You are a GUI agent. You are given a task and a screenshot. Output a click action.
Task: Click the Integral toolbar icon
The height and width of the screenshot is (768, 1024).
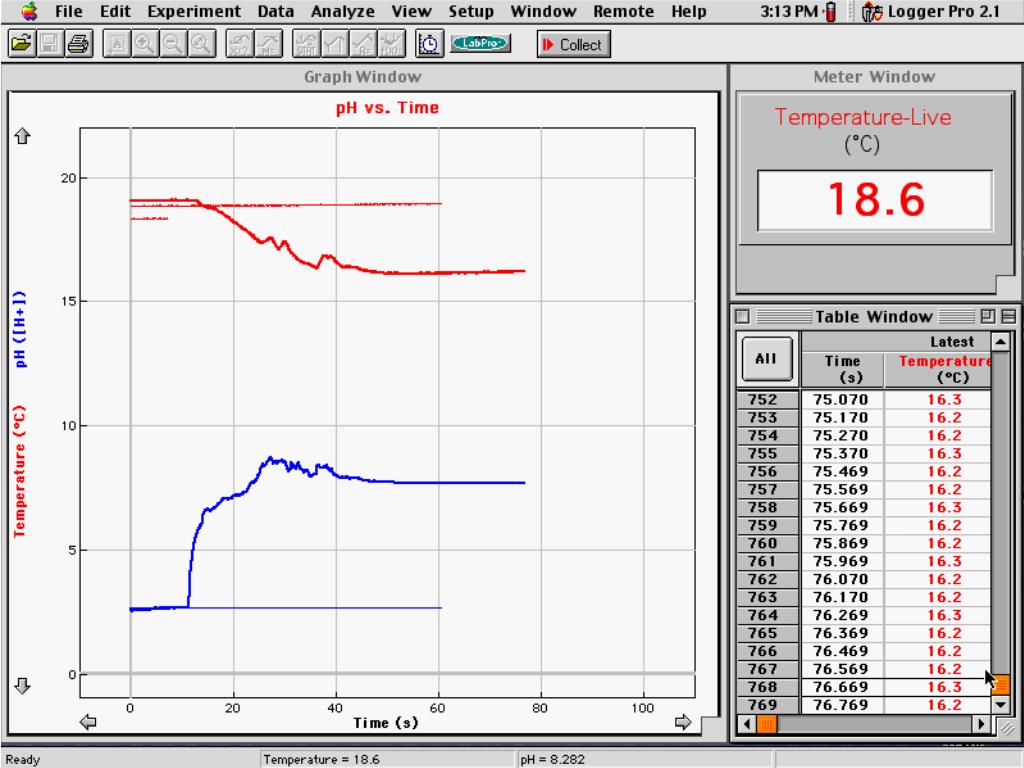tap(334, 44)
